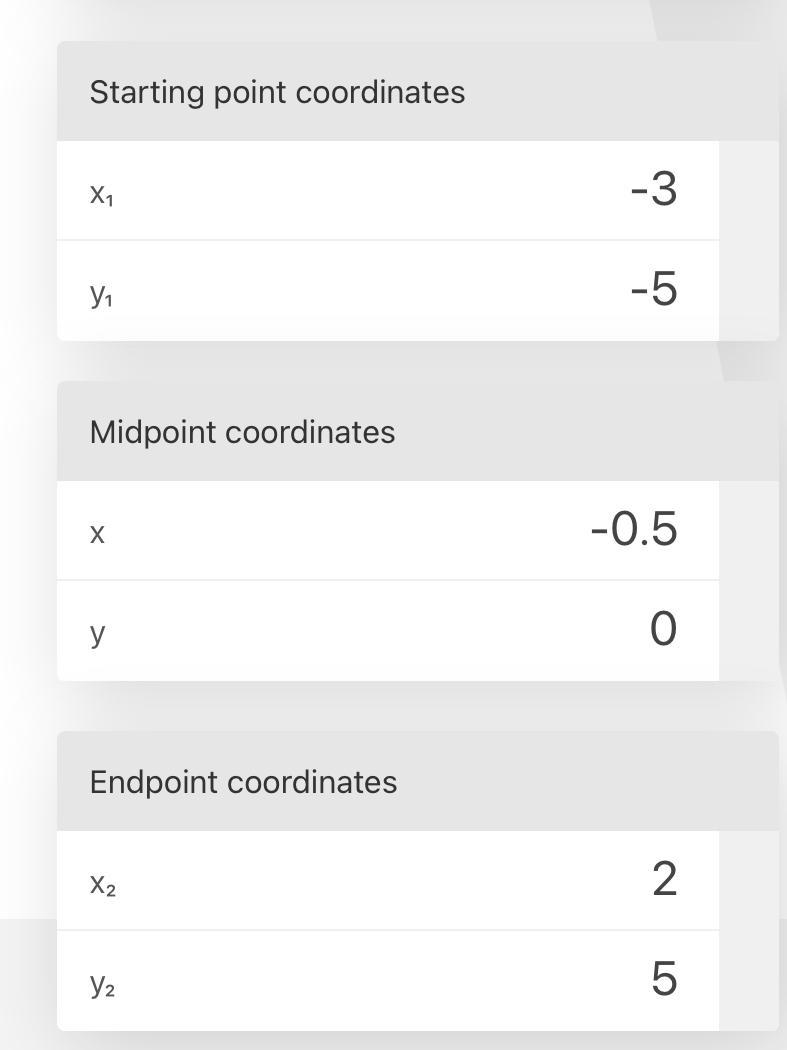Click gray strip right of x₂ row
Viewport: 787px width, 1050px height.
(748, 880)
